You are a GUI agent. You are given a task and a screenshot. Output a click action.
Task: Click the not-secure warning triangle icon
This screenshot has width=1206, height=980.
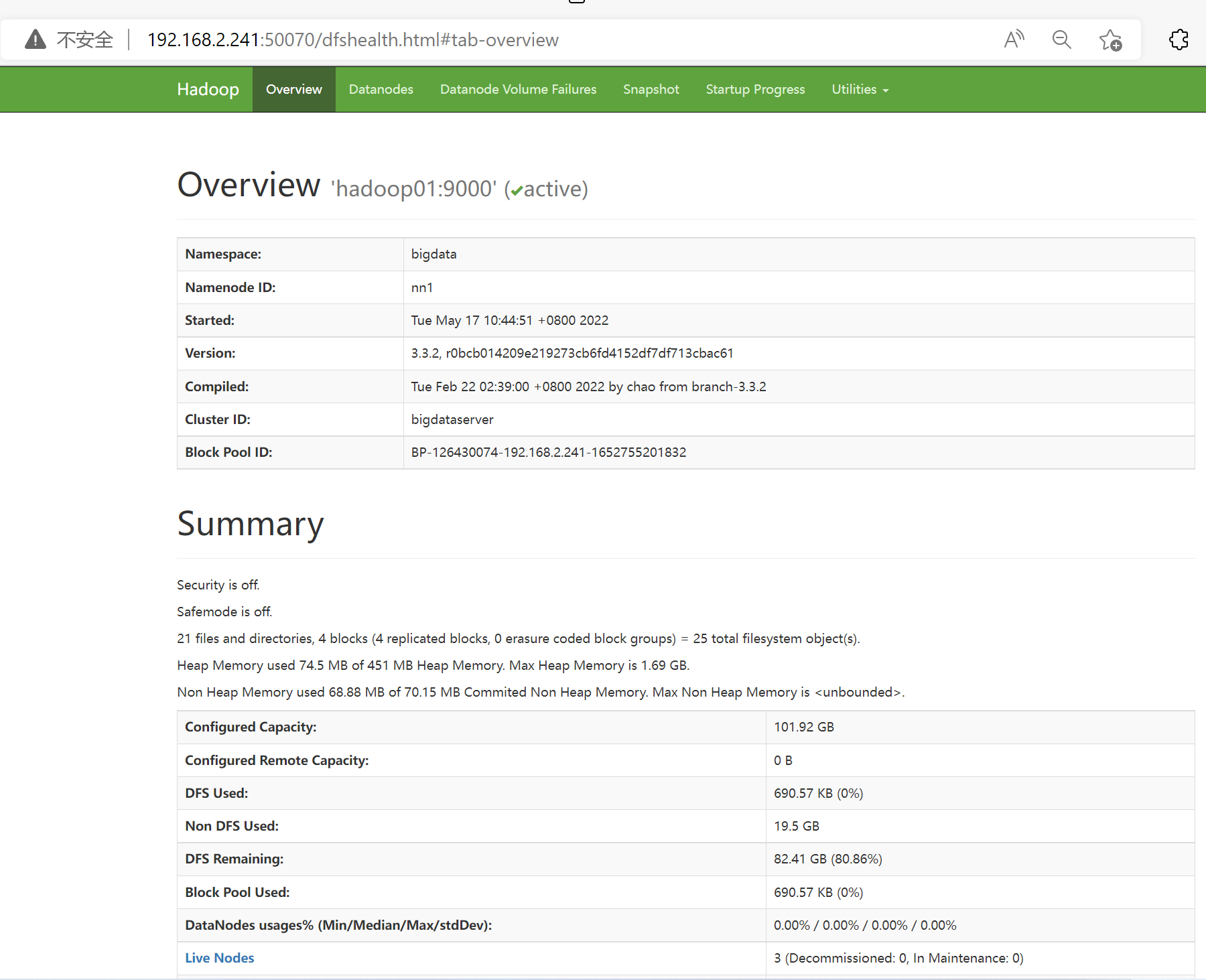pyautogui.click(x=35, y=40)
